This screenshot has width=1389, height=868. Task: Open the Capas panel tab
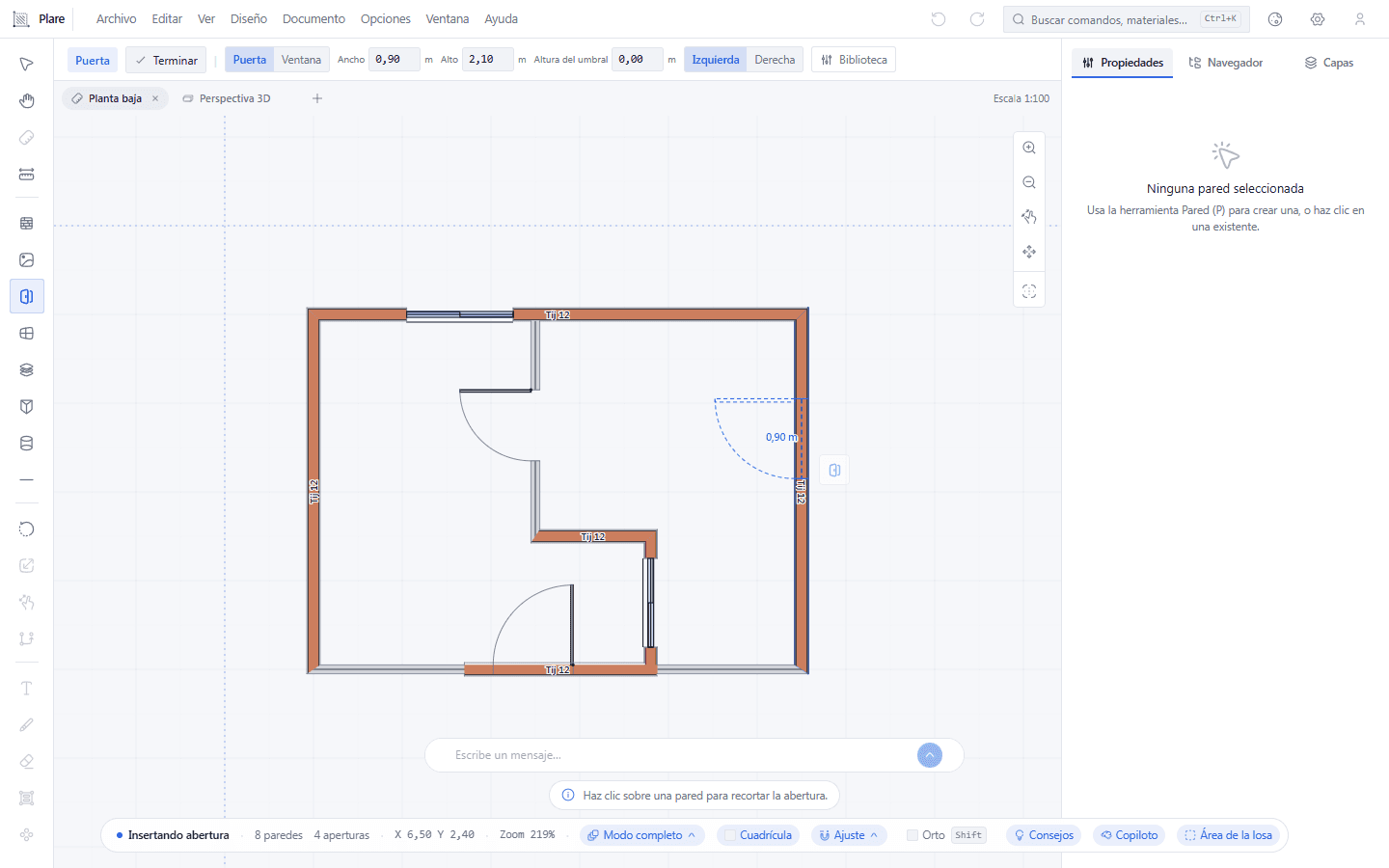(x=1329, y=63)
